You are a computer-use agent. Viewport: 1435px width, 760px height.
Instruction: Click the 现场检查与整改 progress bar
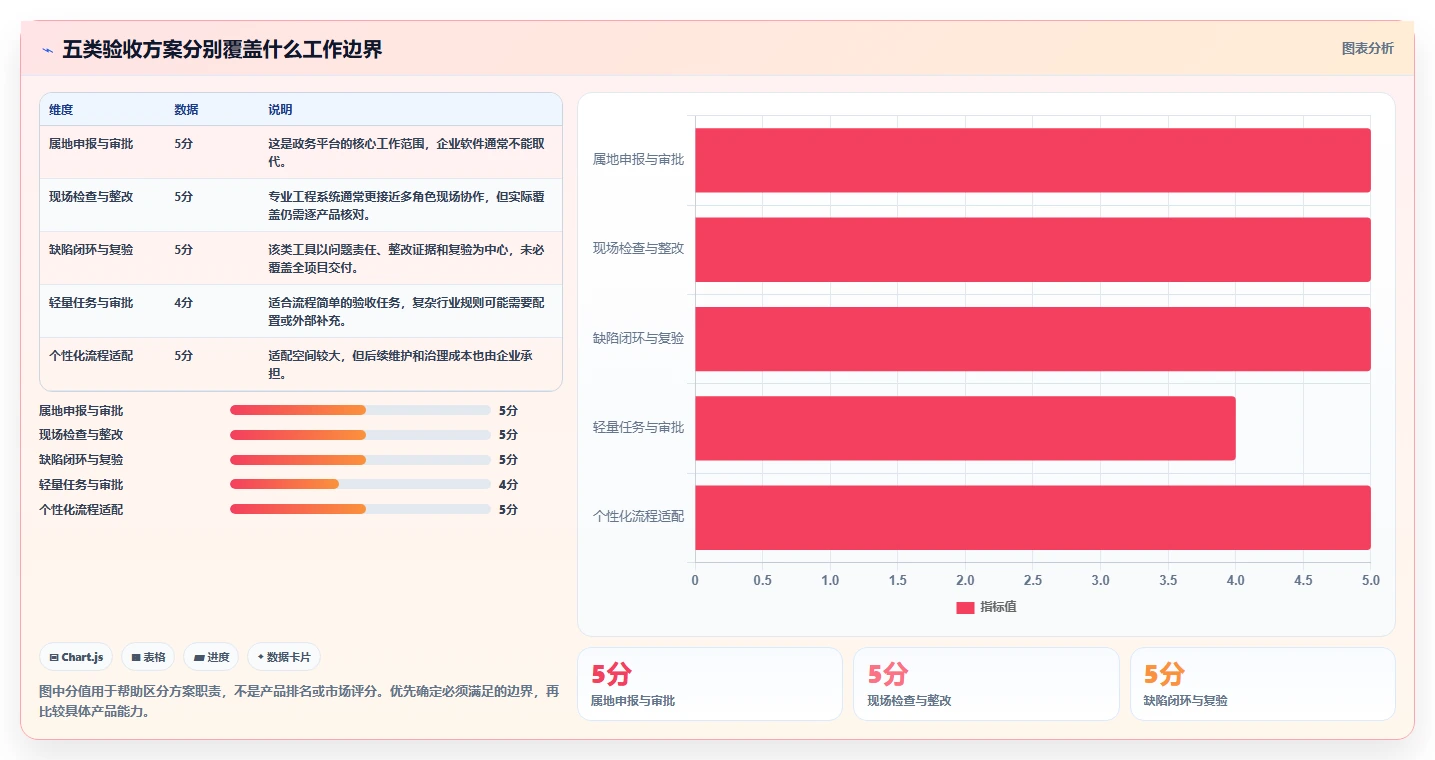coord(360,435)
